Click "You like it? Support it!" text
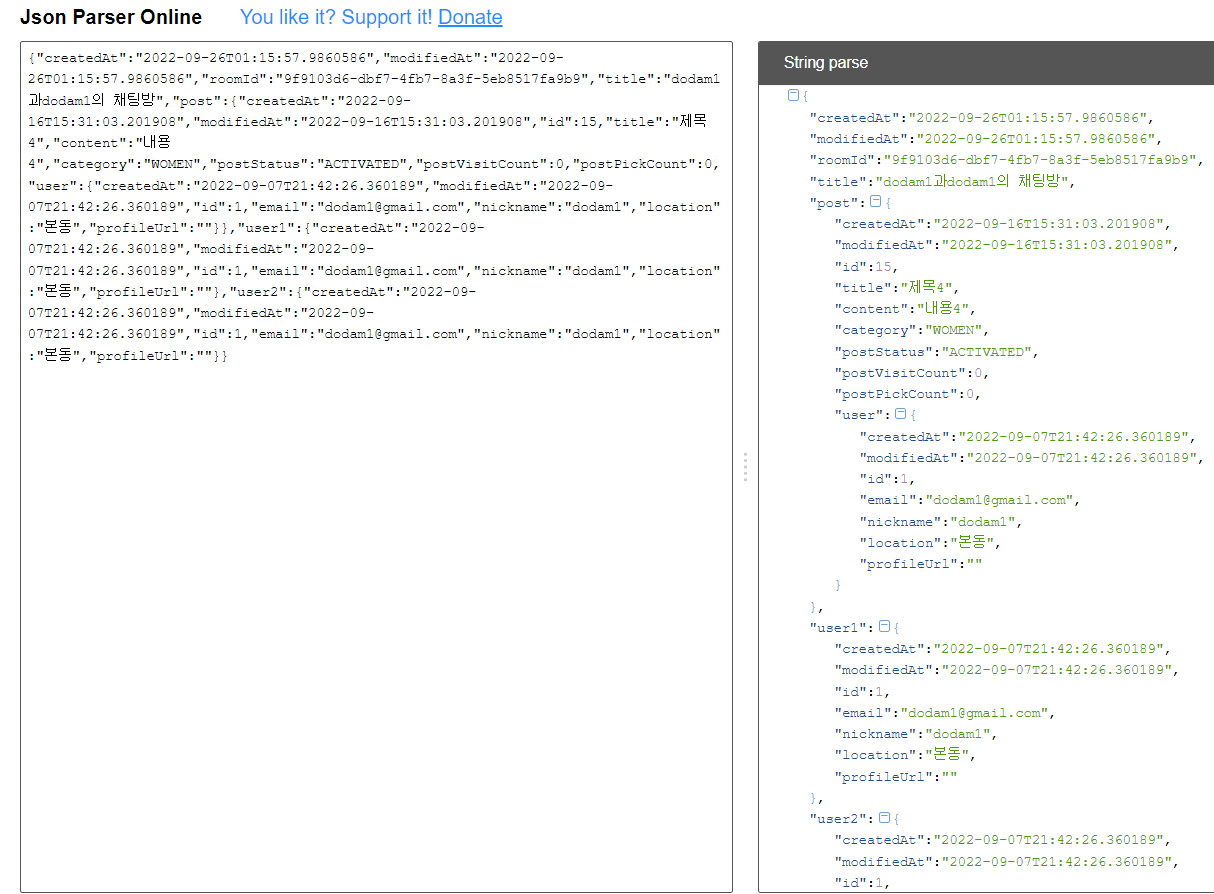Viewport: 1214px width, 894px height. click(337, 17)
